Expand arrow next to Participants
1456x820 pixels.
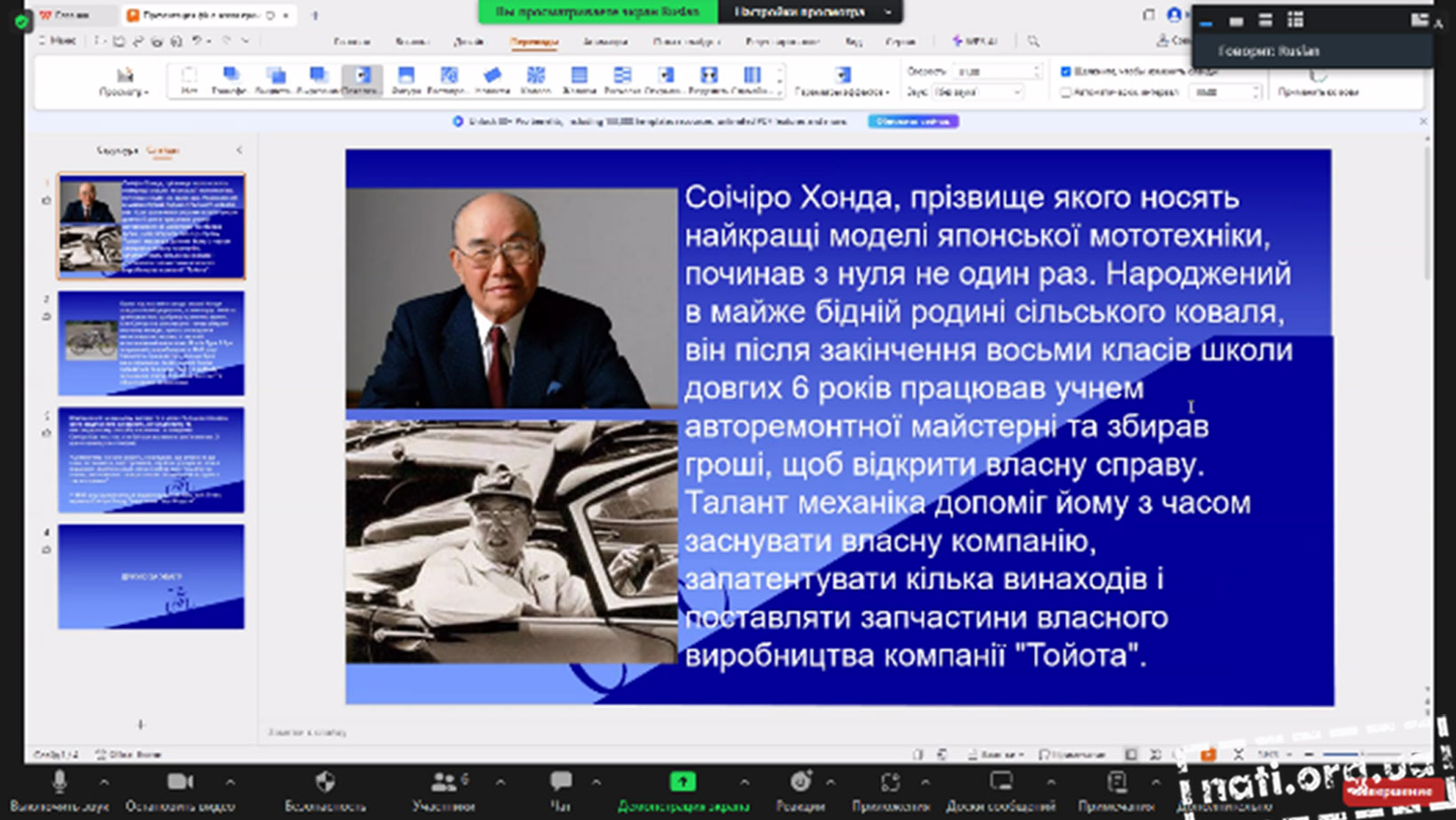500,782
